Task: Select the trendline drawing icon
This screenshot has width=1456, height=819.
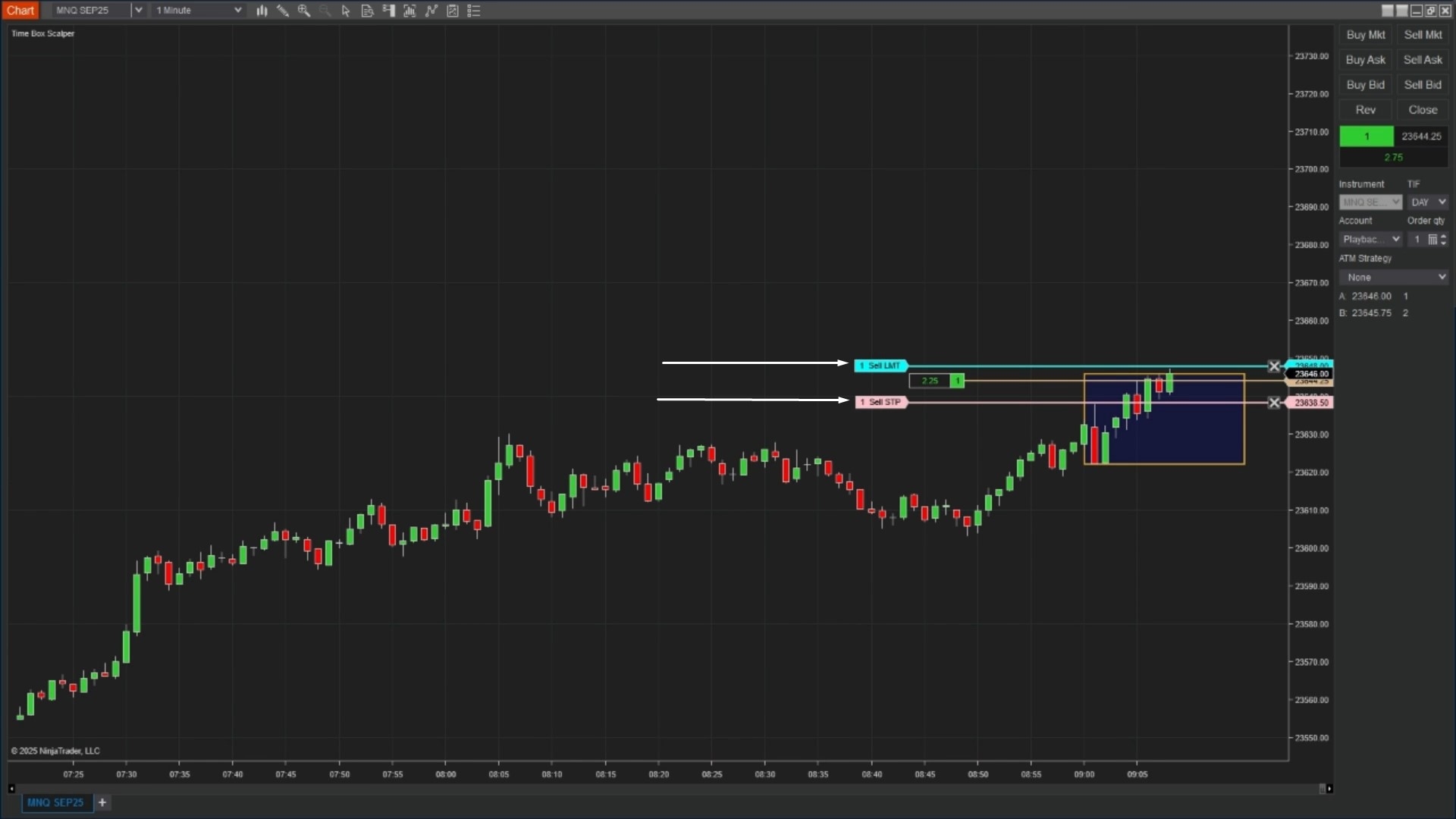Action: (x=431, y=11)
